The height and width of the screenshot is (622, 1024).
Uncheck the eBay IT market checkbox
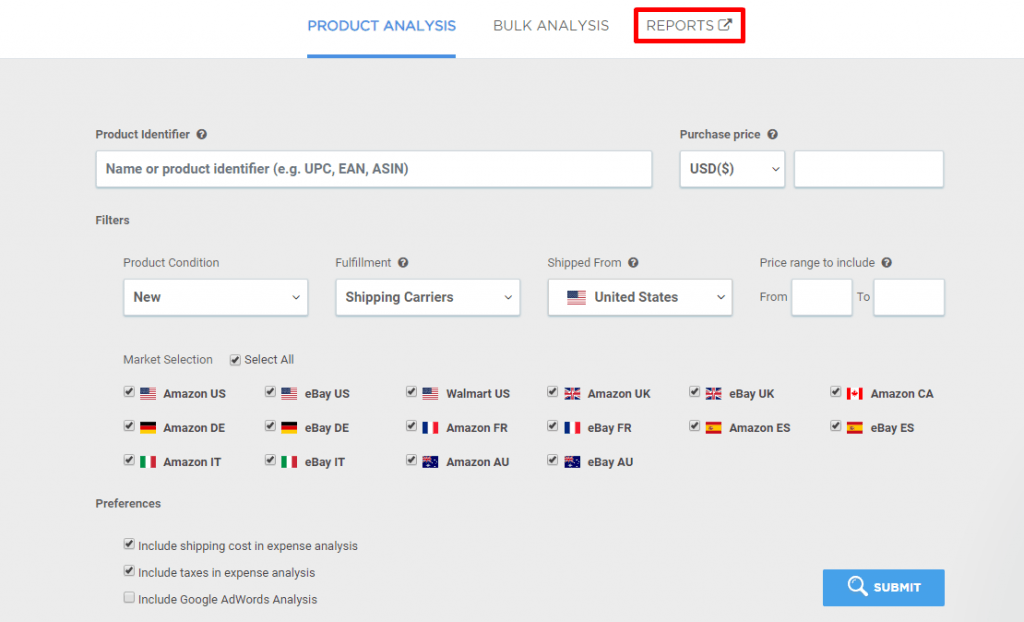(x=270, y=459)
